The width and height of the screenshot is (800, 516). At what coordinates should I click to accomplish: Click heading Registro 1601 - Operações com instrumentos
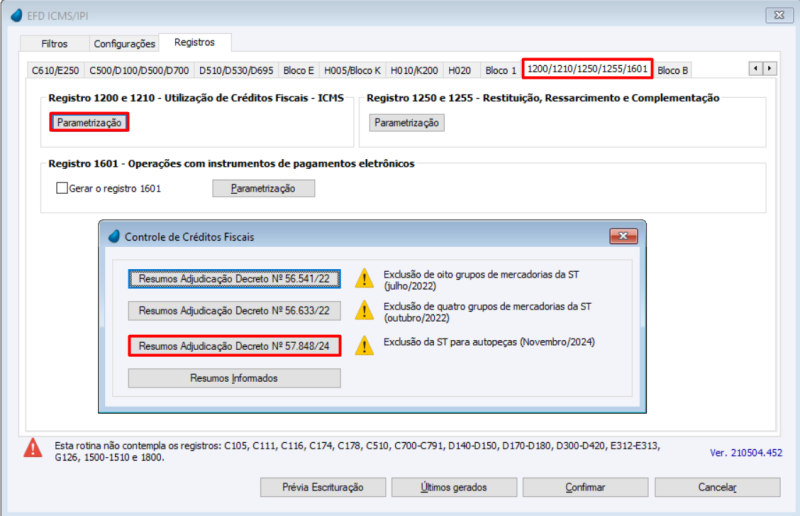(231, 164)
